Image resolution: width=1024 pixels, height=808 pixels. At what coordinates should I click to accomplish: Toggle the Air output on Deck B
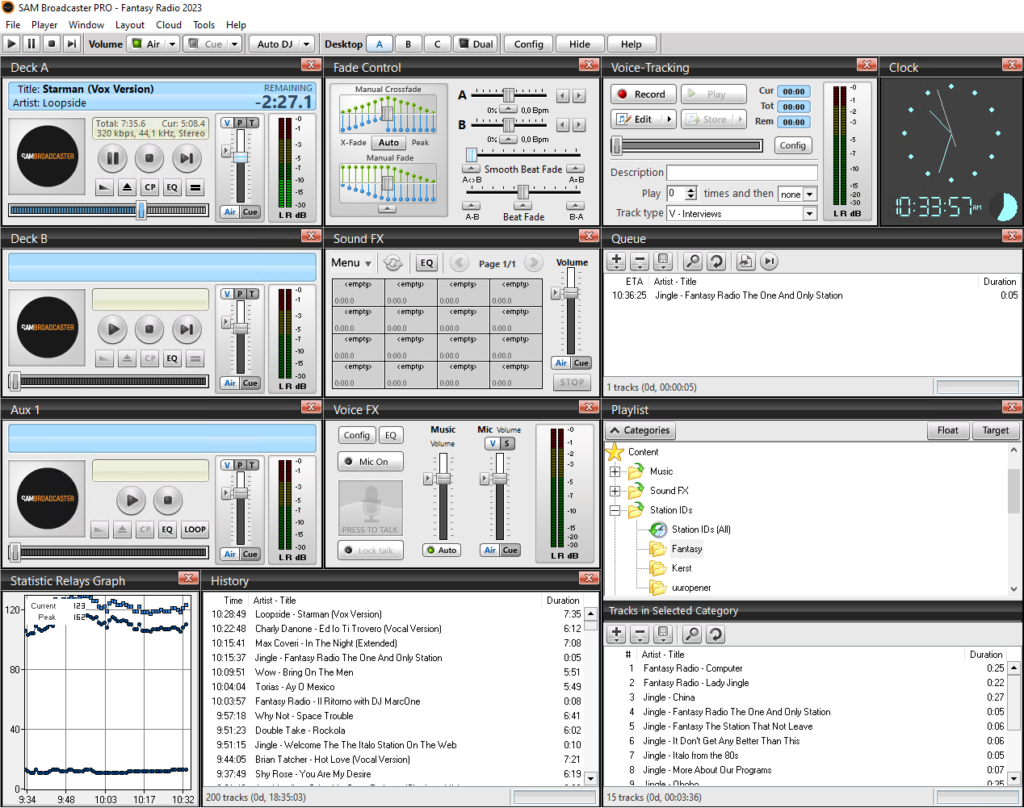[230, 383]
